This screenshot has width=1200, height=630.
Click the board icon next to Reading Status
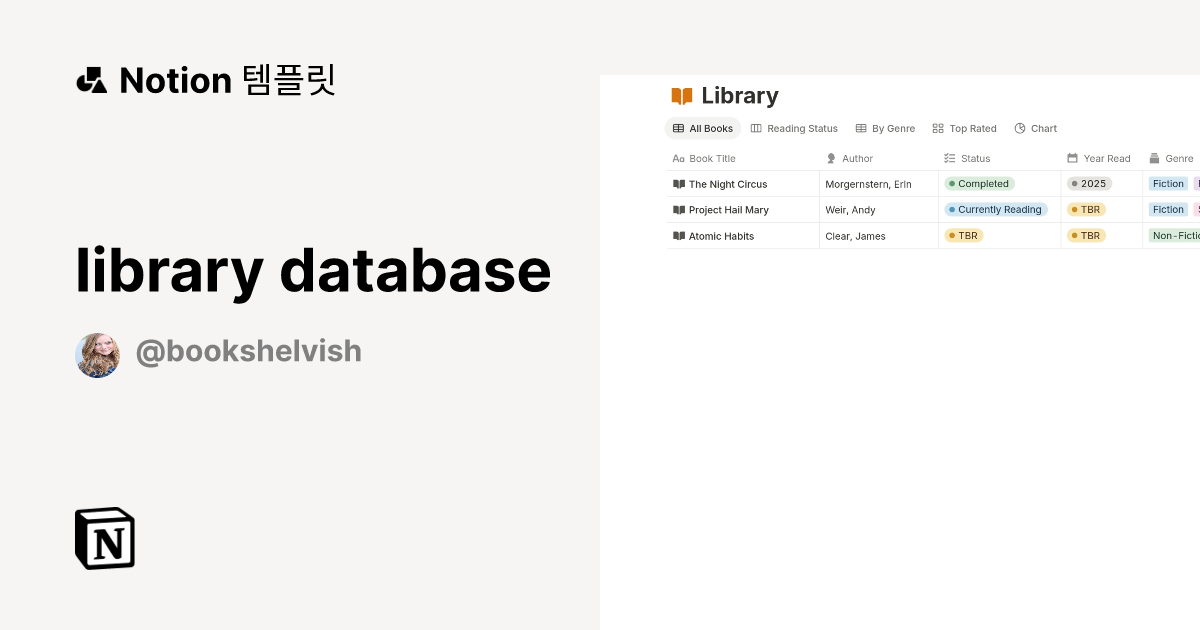pos(757,128)
